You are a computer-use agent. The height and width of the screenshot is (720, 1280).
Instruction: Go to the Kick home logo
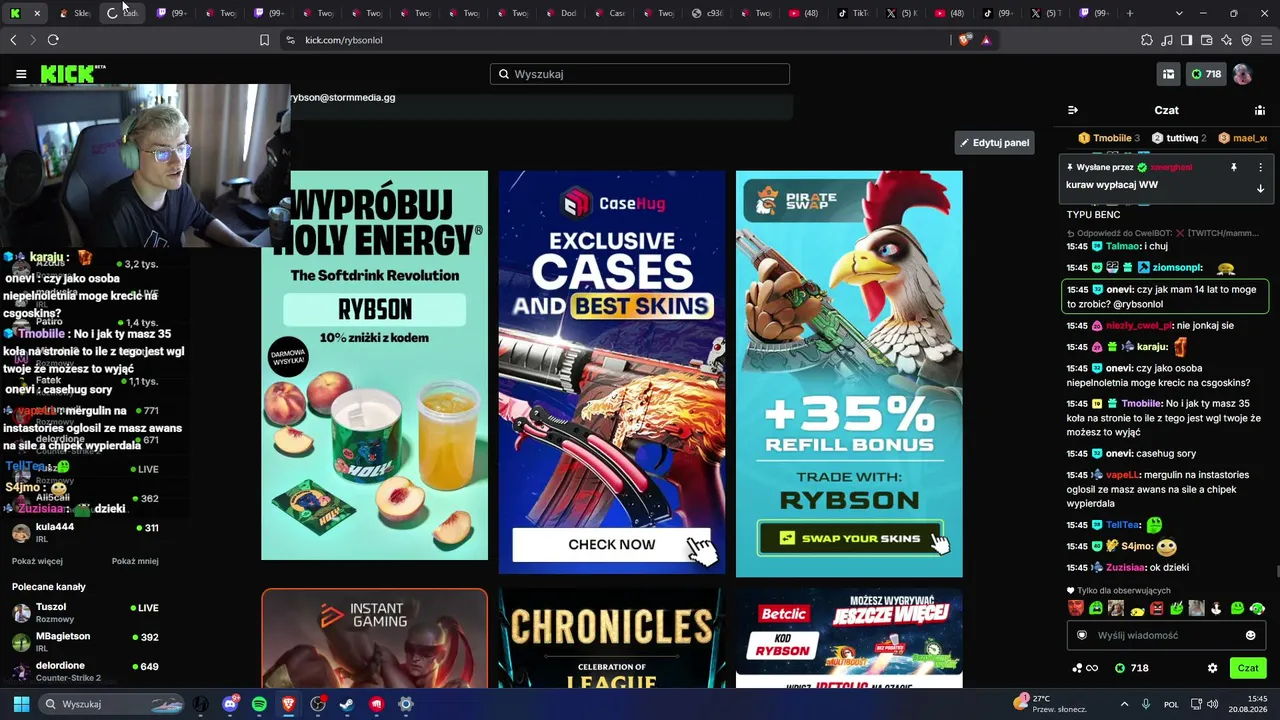(x=72, y=73)
